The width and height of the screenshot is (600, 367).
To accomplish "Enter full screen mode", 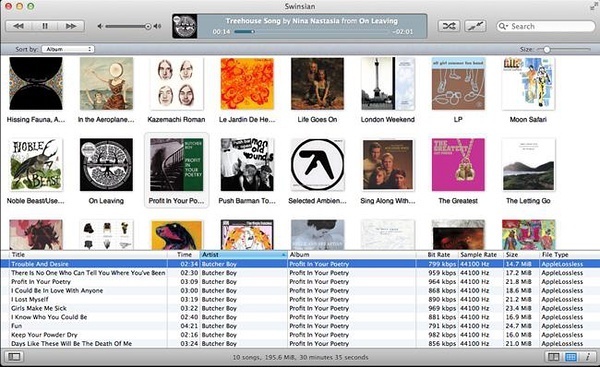I will click(x=594, y=6).
